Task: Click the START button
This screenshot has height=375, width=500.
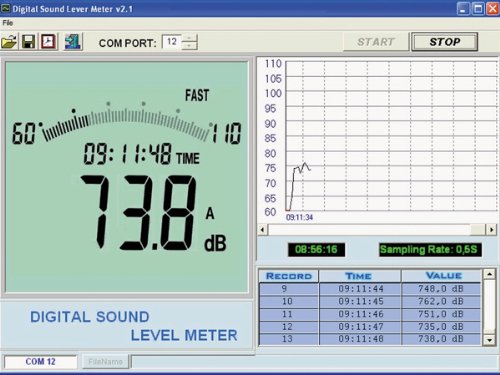Action: (x=376, y=42)
